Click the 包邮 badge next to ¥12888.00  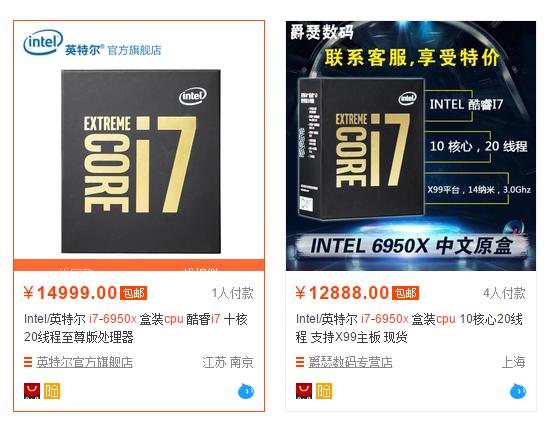405,293
